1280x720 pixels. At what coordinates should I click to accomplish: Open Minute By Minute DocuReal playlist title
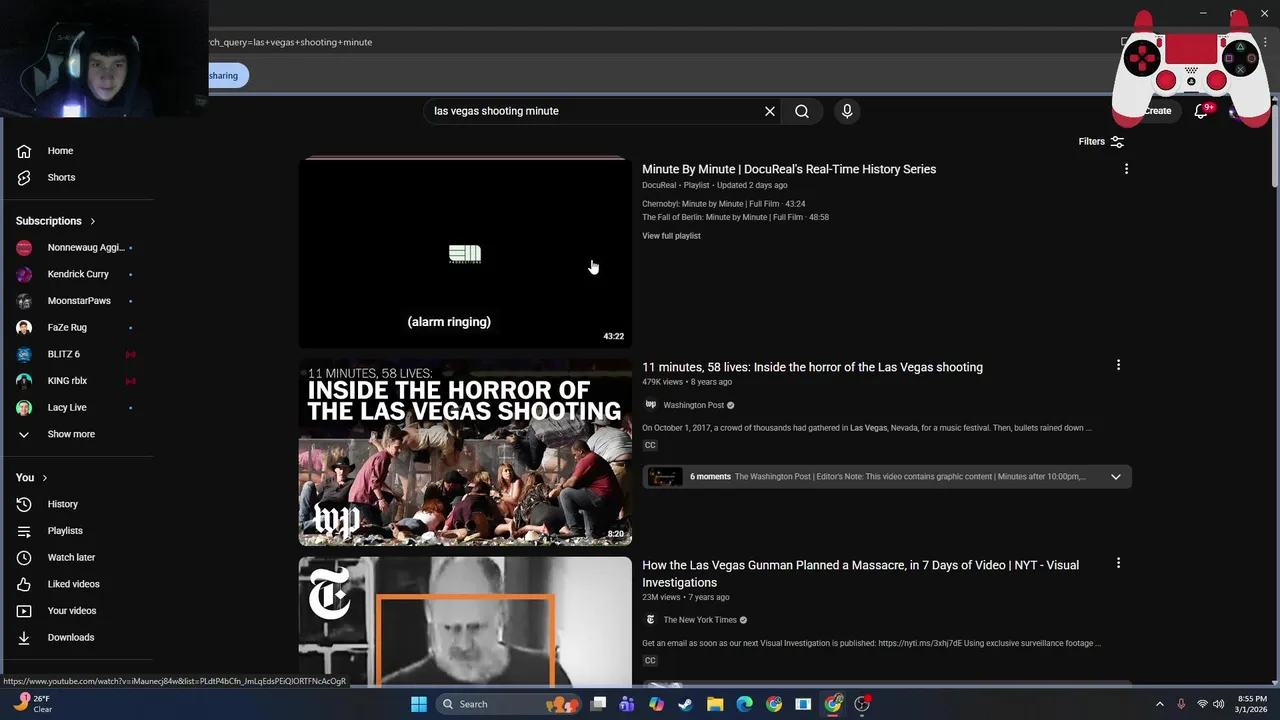coord(789,169)
